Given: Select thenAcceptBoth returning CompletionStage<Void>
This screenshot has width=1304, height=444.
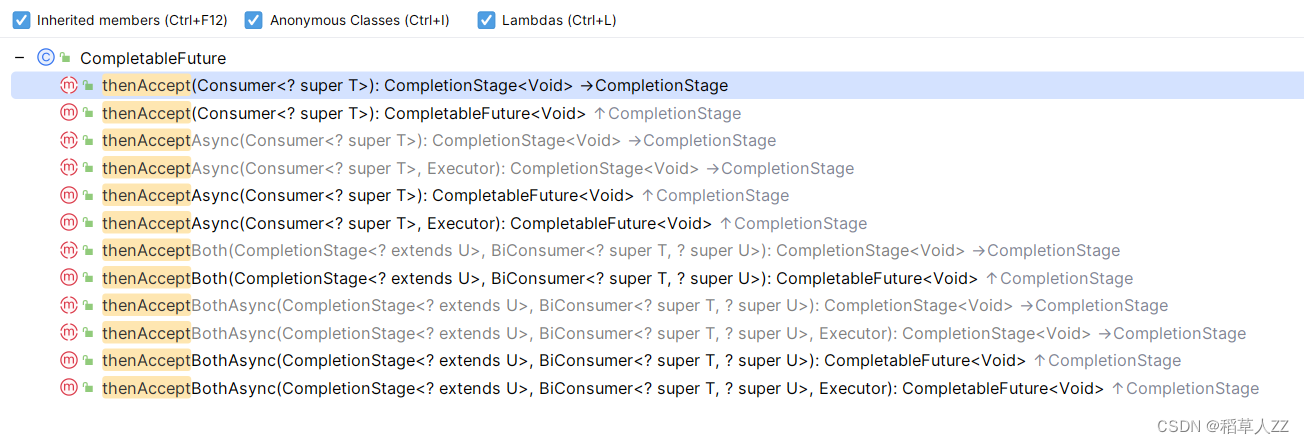Looking at the screenshot, I should click(610, 251).
